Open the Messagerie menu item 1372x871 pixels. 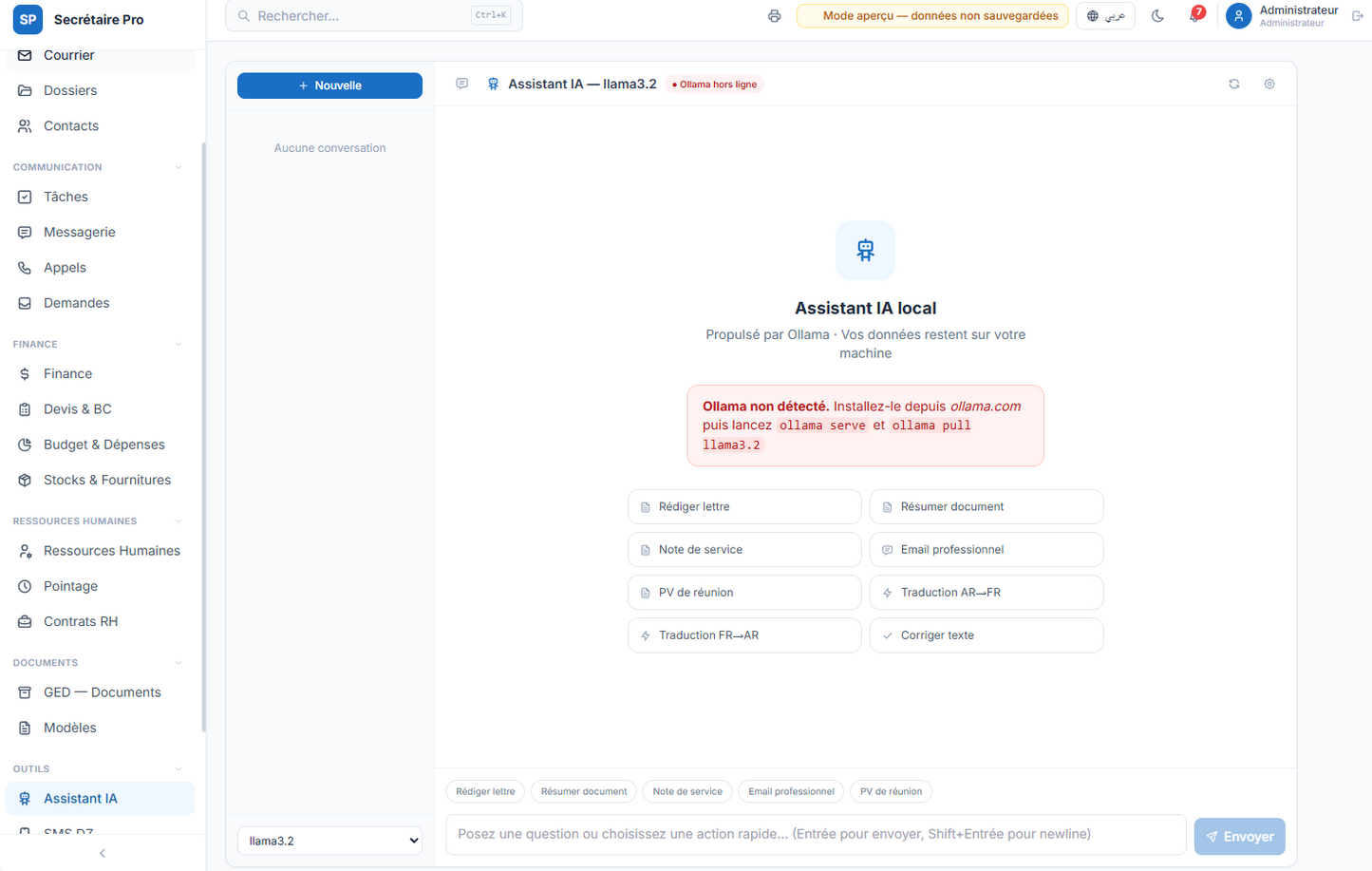coord(100,232)
